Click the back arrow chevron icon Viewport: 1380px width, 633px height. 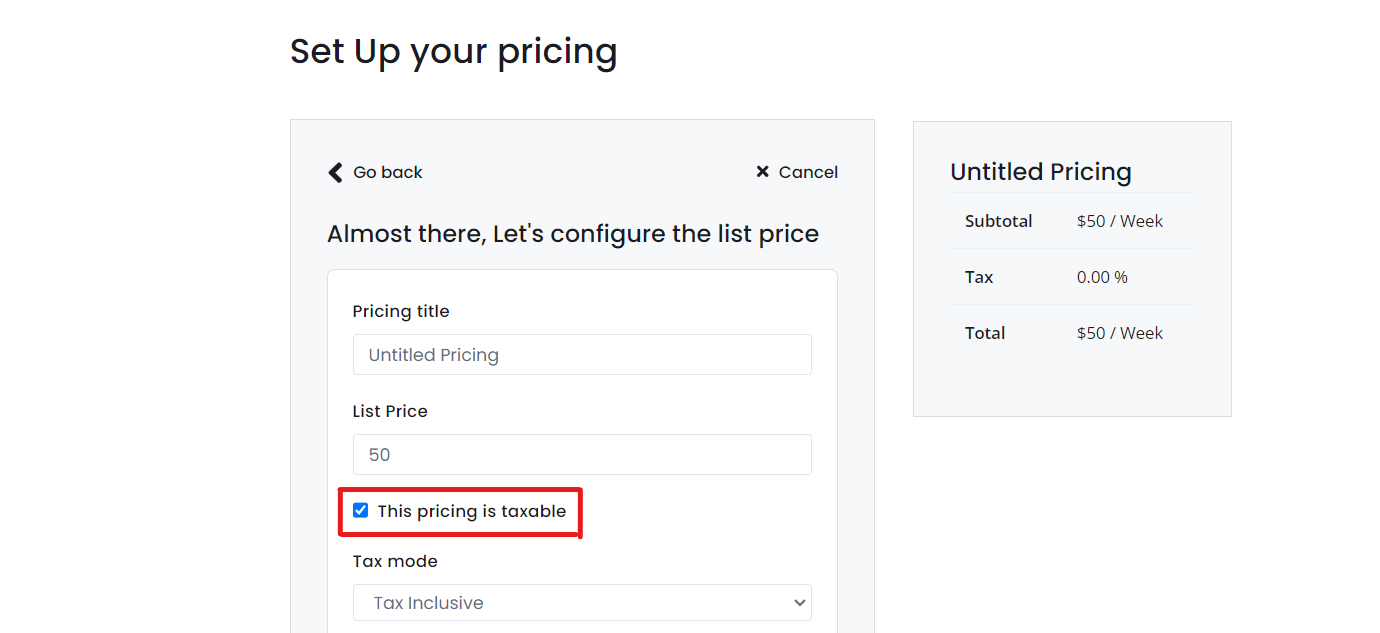click(335, 172)
